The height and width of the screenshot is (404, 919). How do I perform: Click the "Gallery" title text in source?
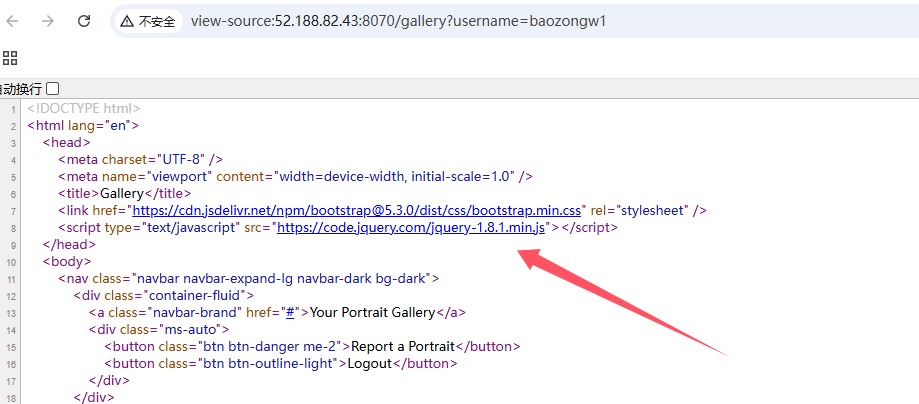[123, 193]
